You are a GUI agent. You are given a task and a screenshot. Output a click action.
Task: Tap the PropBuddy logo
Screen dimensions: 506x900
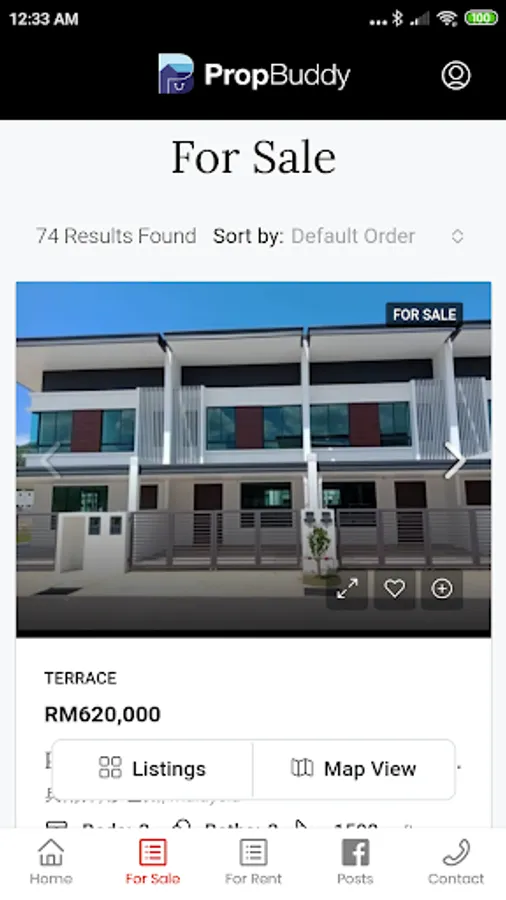click(x=254, y=74)
